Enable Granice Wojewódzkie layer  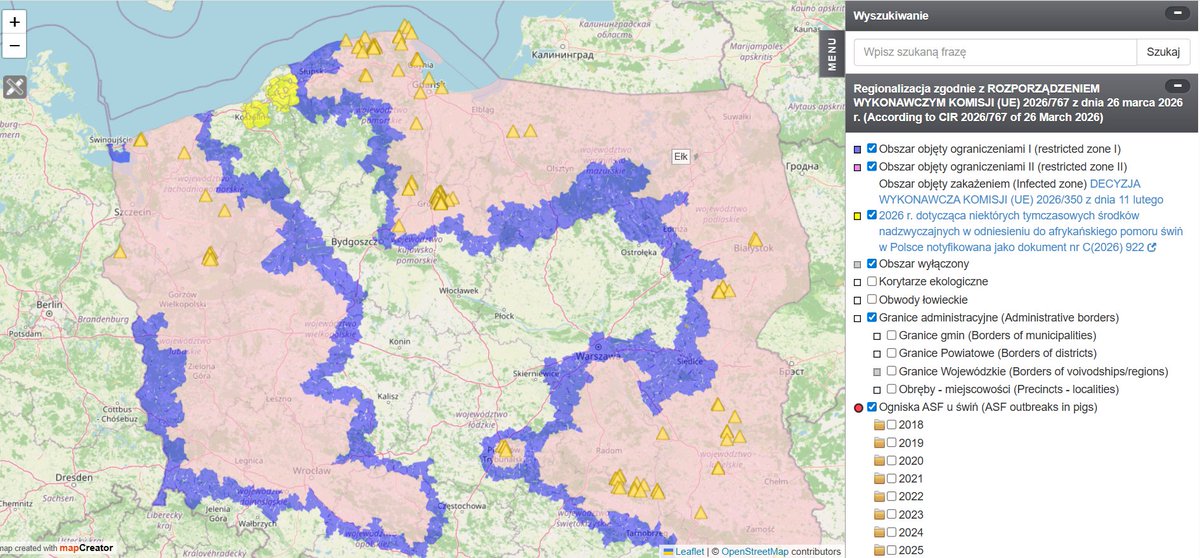pos(892,371)
